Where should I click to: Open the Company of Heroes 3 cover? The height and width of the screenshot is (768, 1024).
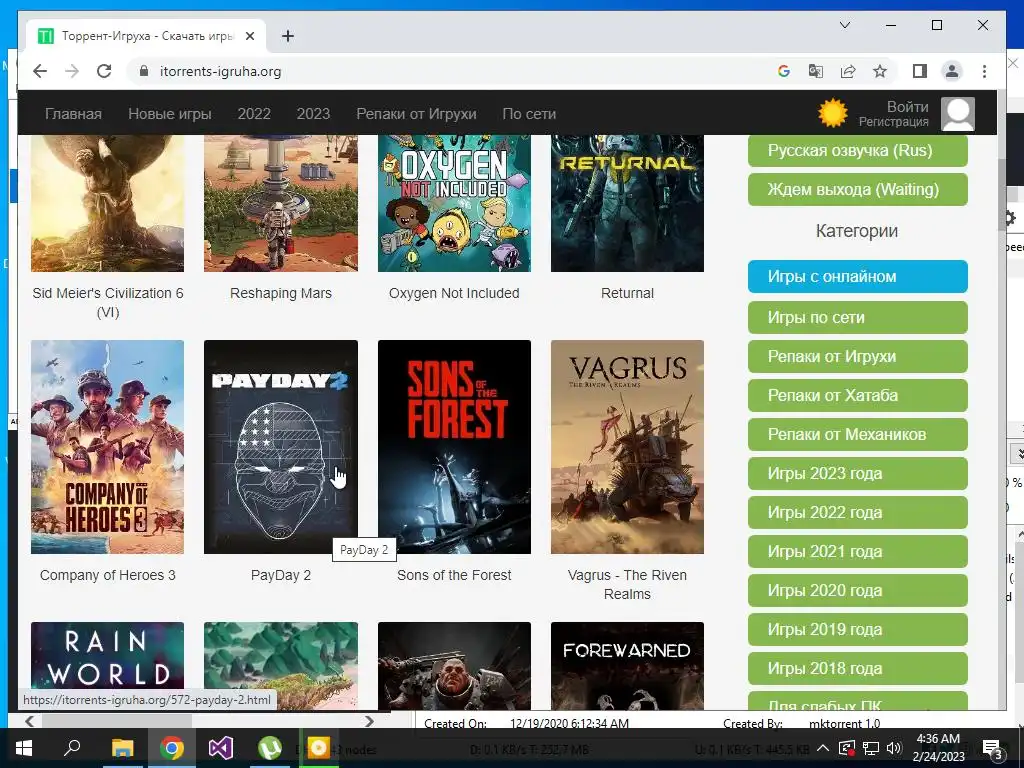click(107, 447)
